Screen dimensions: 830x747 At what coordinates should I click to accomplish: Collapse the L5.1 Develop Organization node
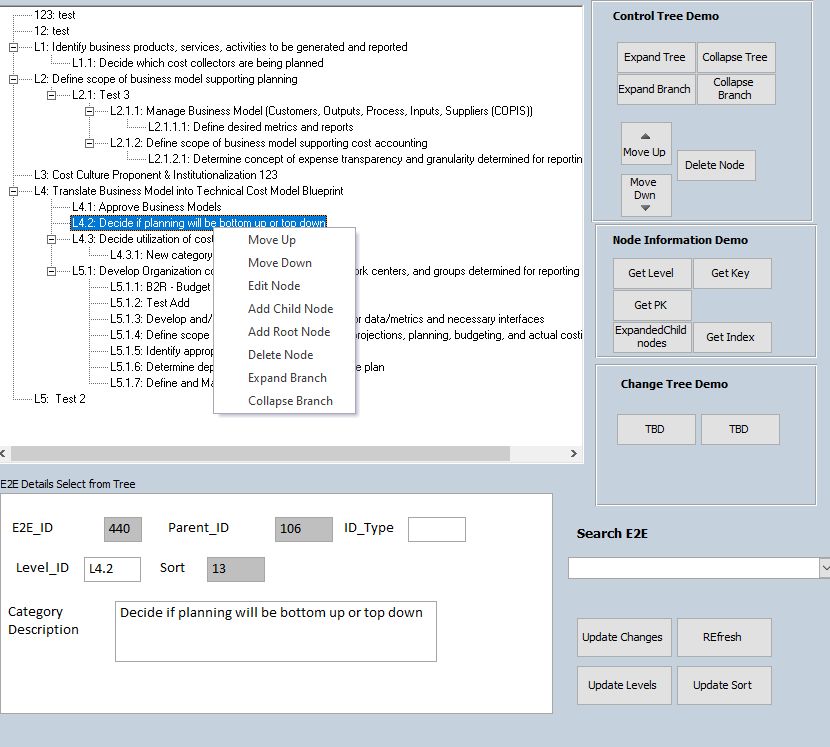51,271
